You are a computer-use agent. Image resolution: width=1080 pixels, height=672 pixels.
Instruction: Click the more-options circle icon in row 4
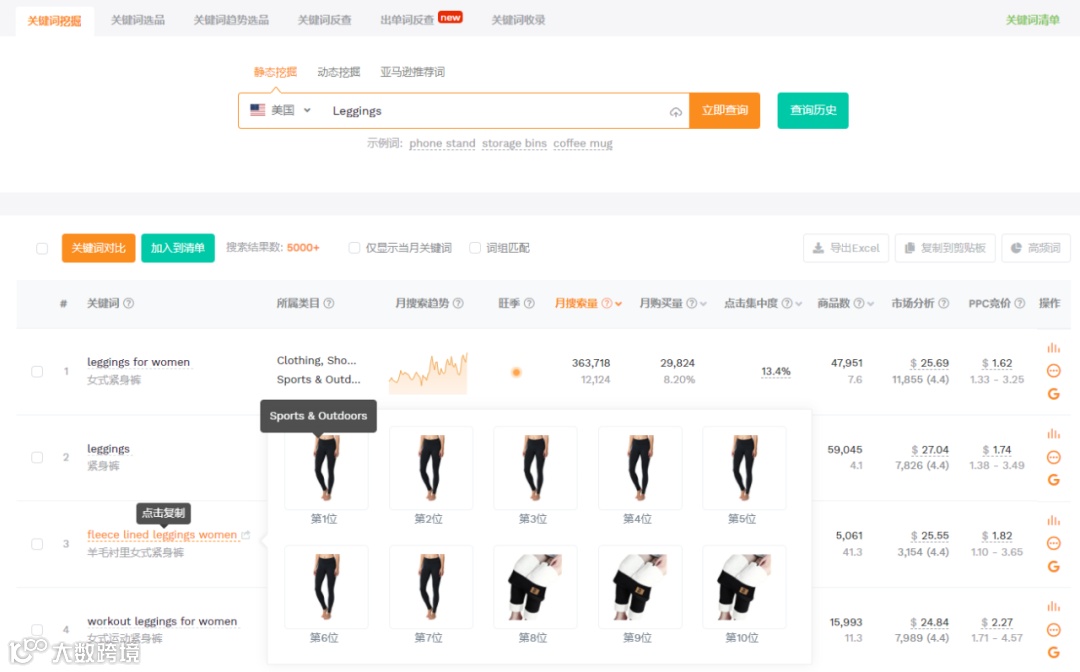(x=1053, y=630)
